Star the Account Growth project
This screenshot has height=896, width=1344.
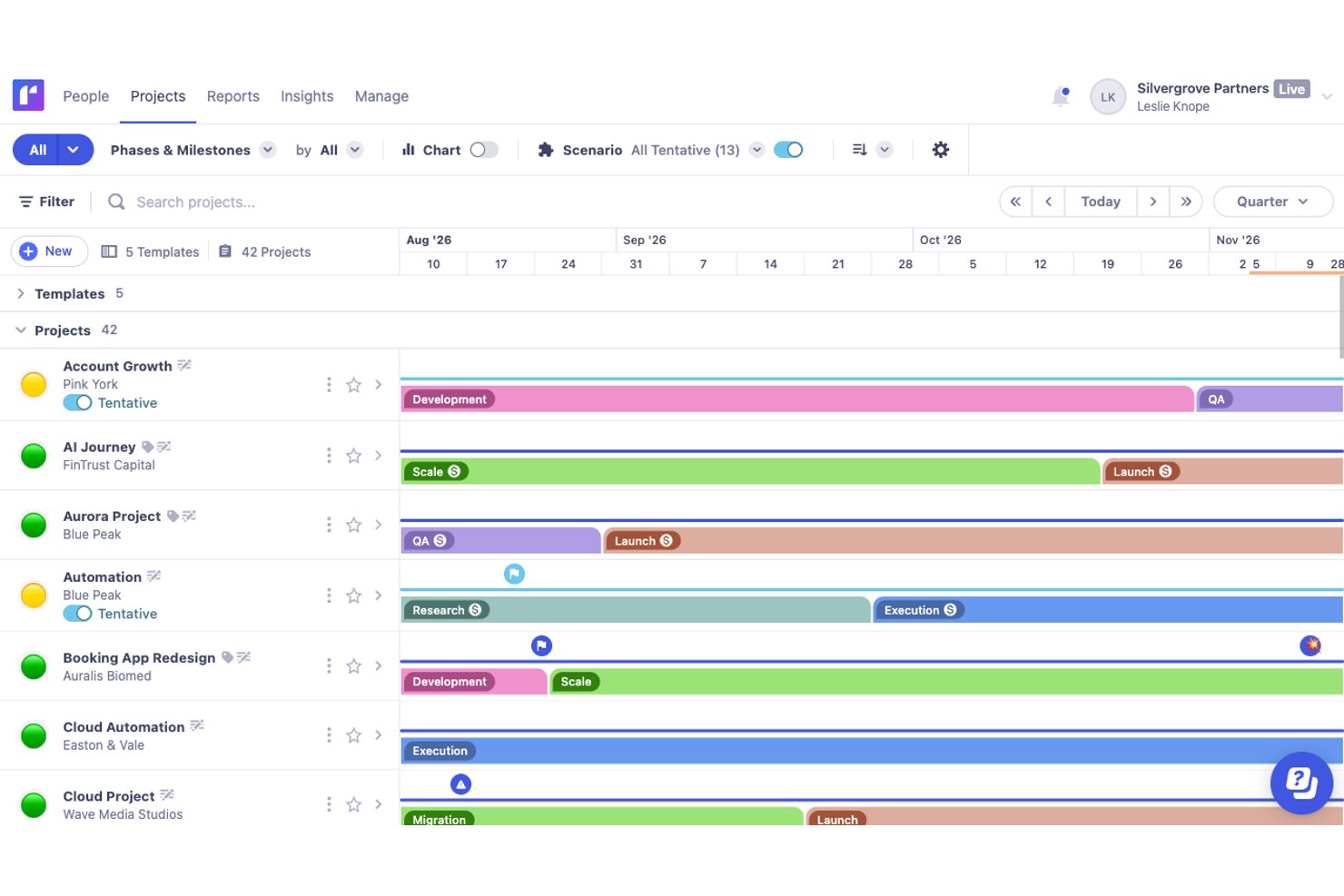click(354, 385)
